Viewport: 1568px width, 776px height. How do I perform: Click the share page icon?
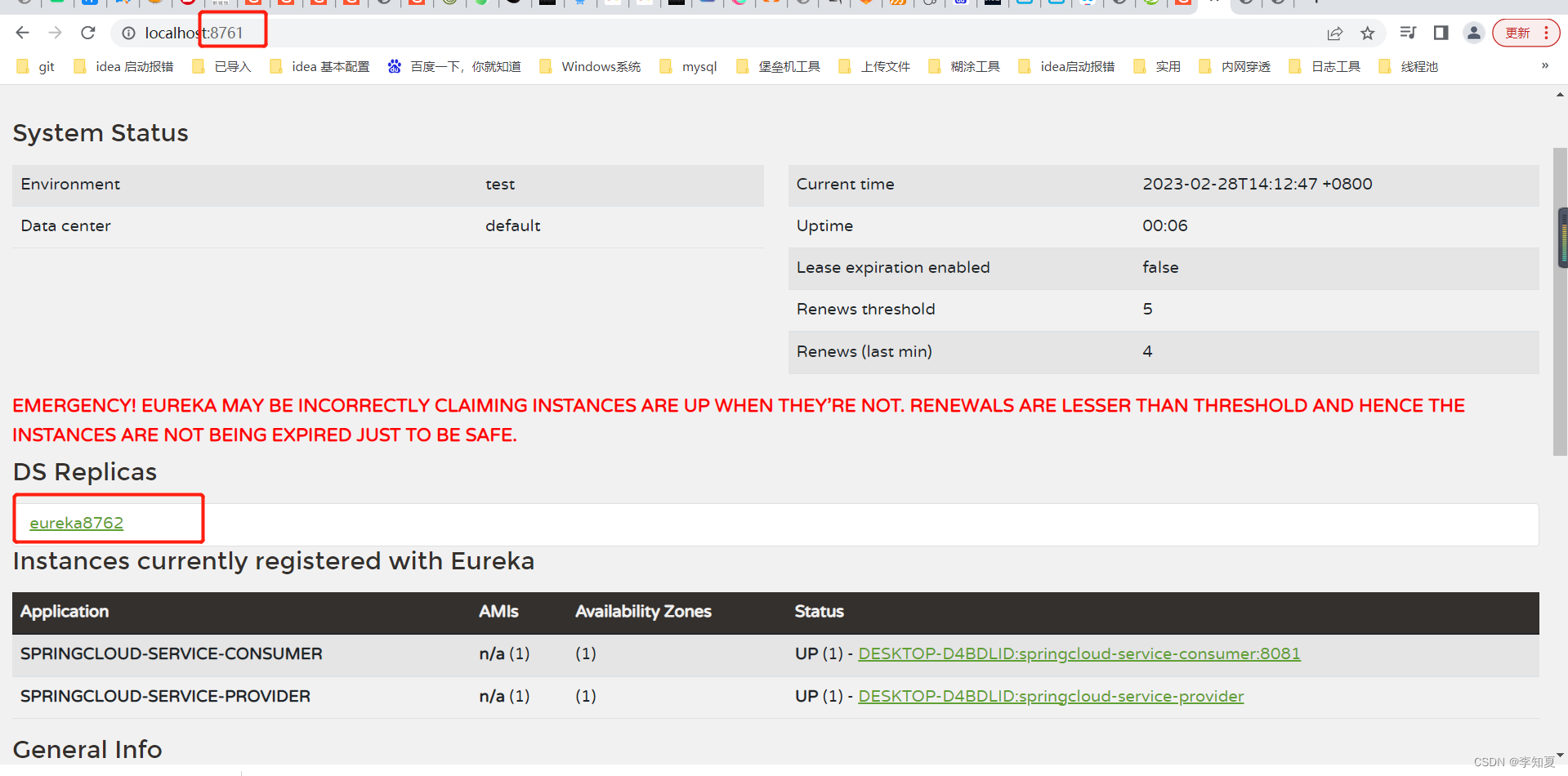1334,33
